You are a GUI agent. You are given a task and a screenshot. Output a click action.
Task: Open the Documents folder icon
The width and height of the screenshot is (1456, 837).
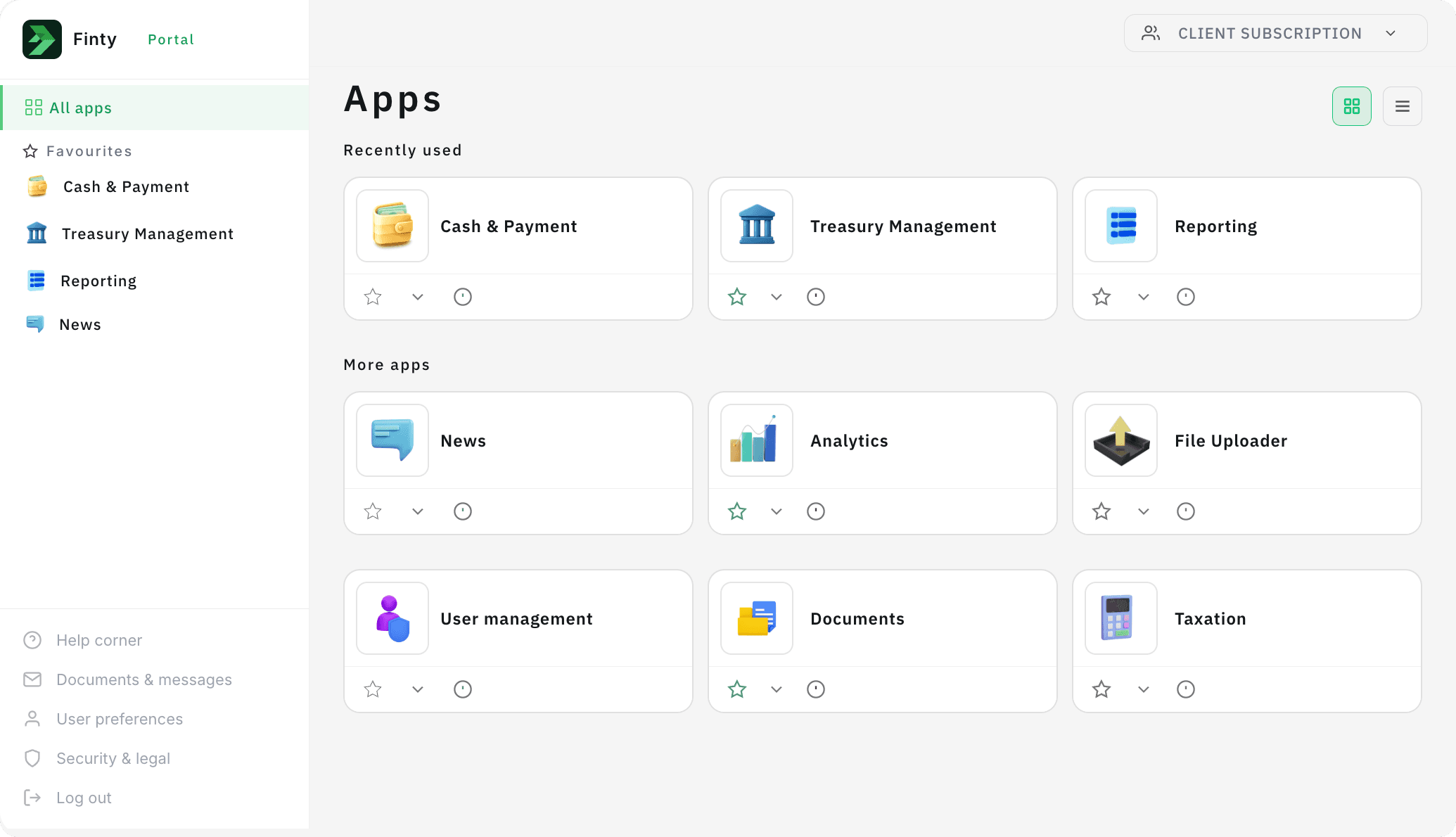point(757,618)
